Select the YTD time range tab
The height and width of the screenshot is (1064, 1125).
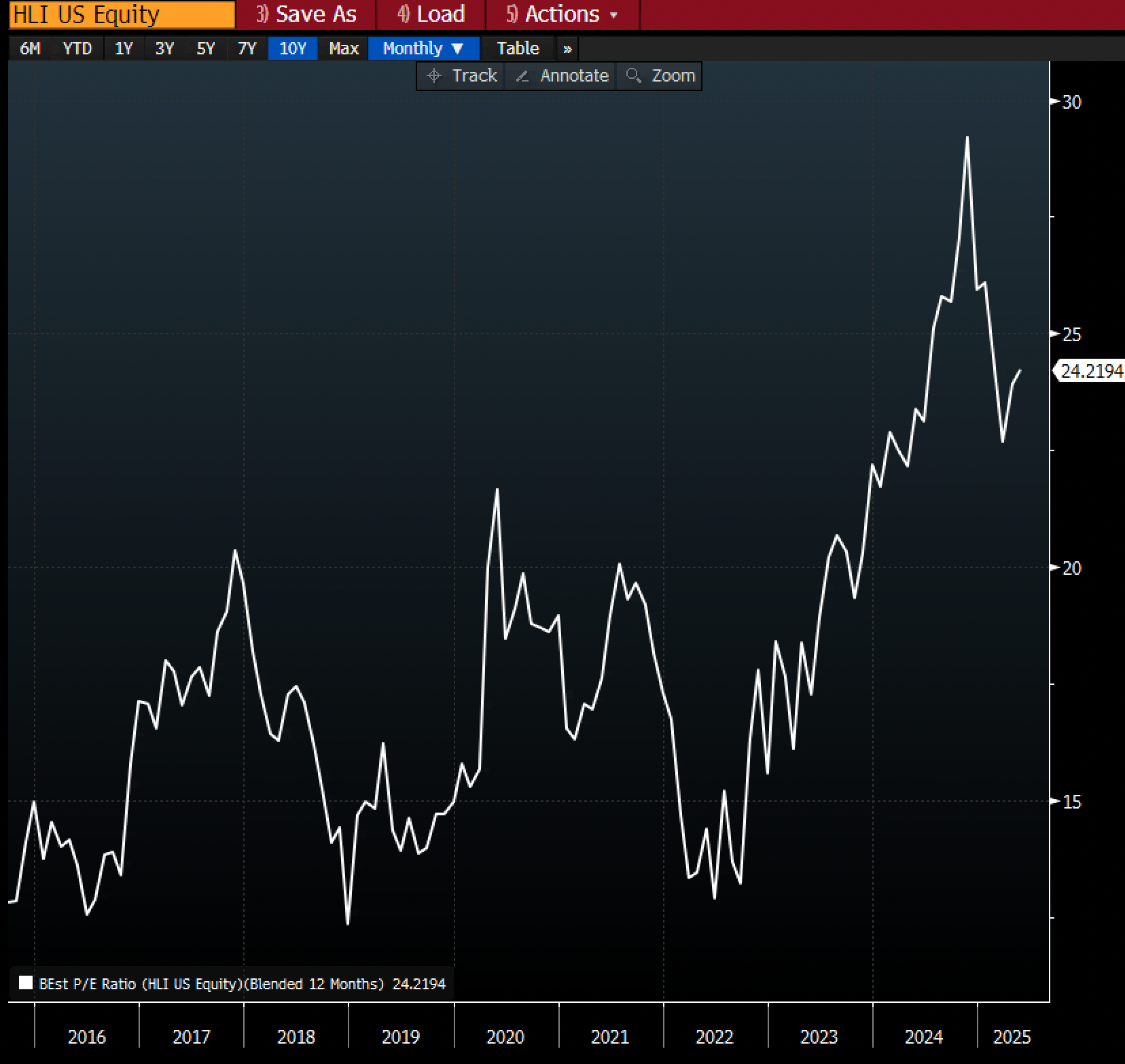77,48
